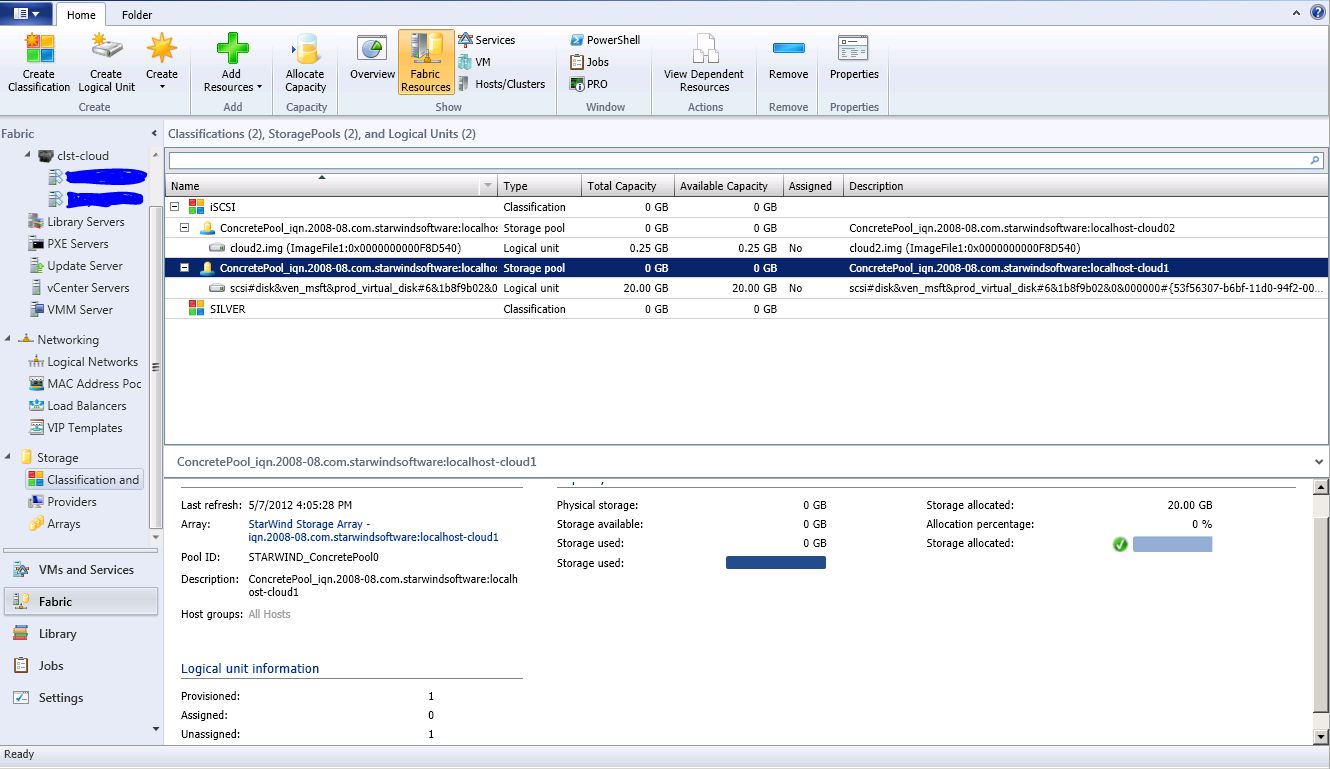
Task: Select the SILVER classification row
Action: coord(746,309)
